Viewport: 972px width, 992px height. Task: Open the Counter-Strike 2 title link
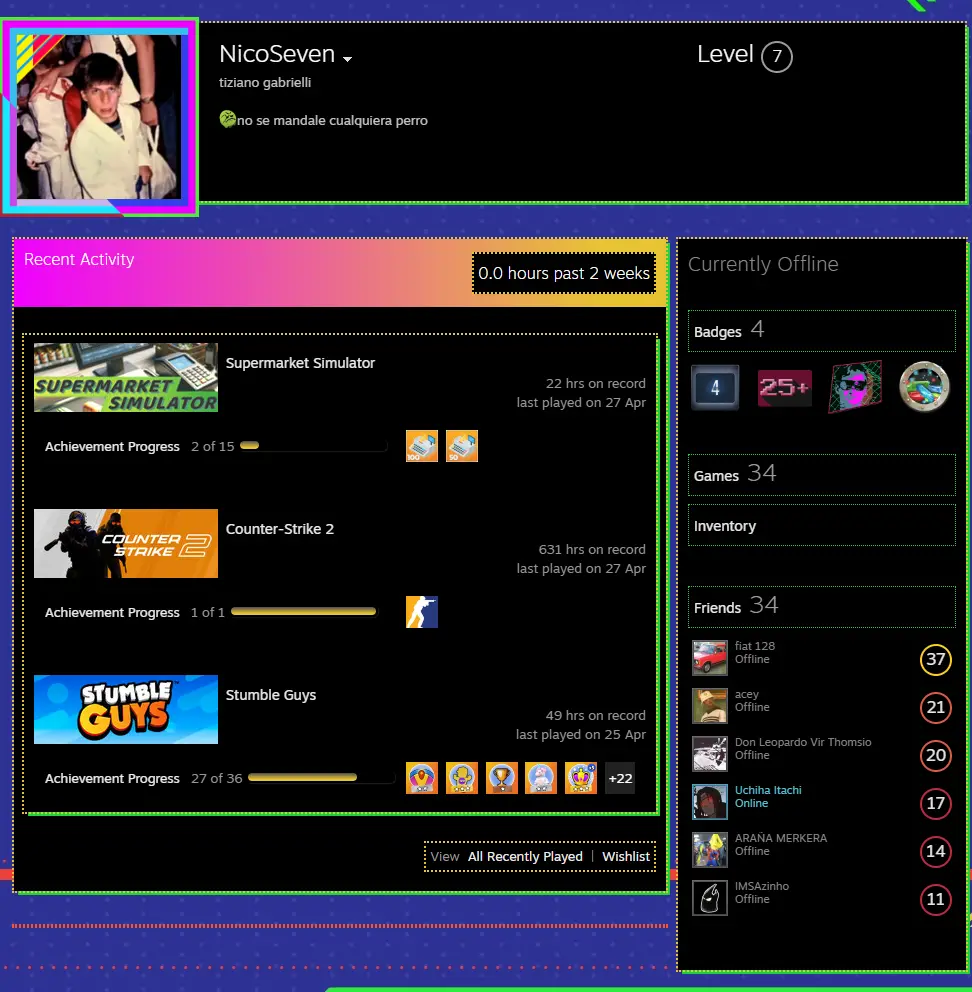(x=280, y=529)
